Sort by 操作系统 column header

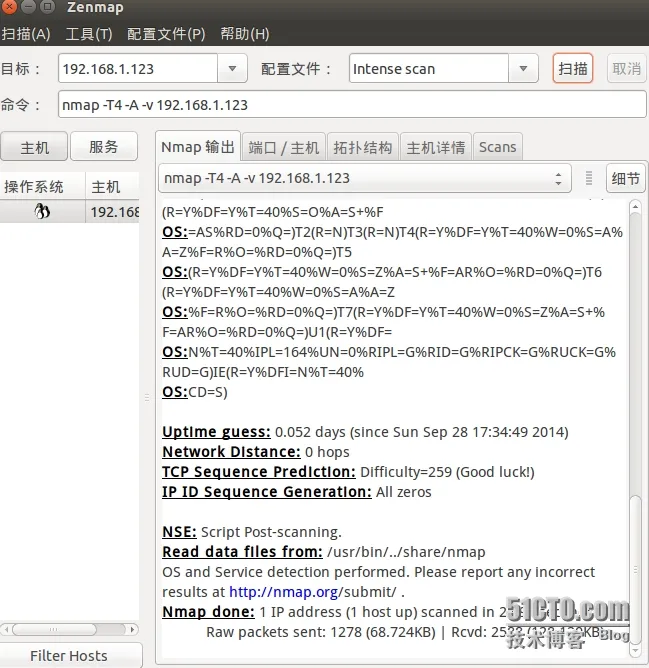coord(42,187)
